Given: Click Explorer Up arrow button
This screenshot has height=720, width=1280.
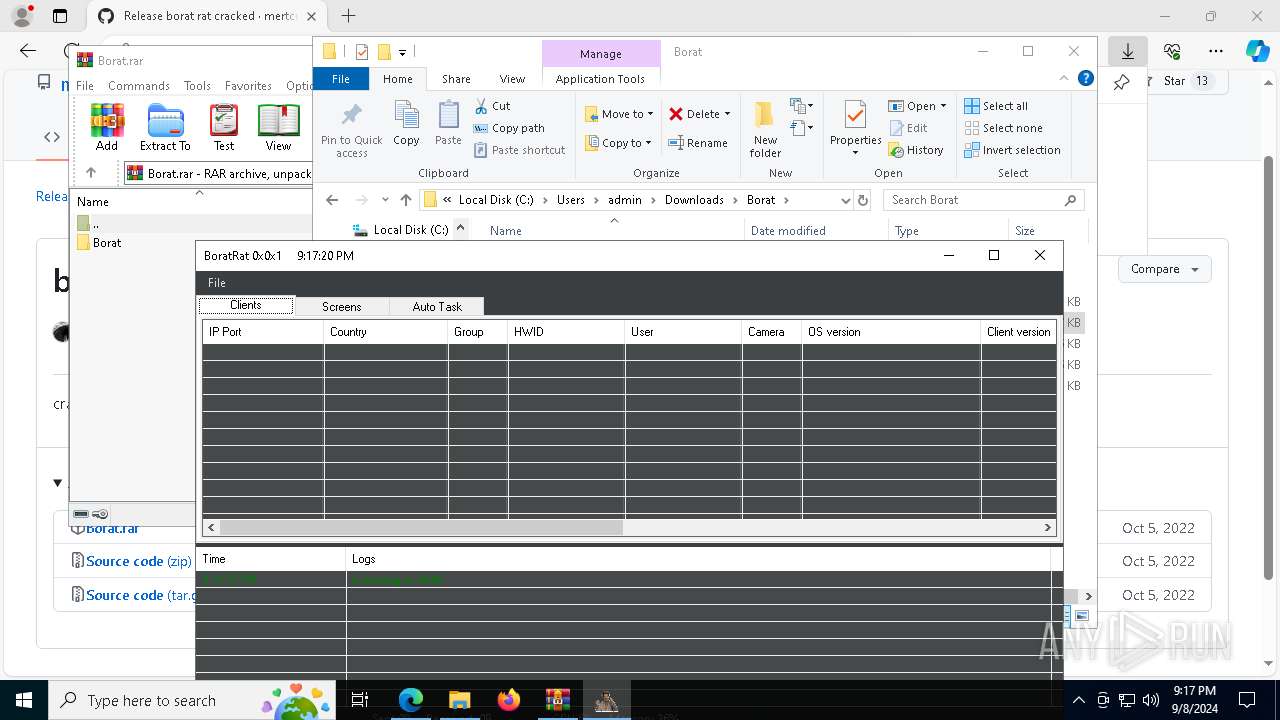Looking at the screenshot, I should [x=406, y=200].
